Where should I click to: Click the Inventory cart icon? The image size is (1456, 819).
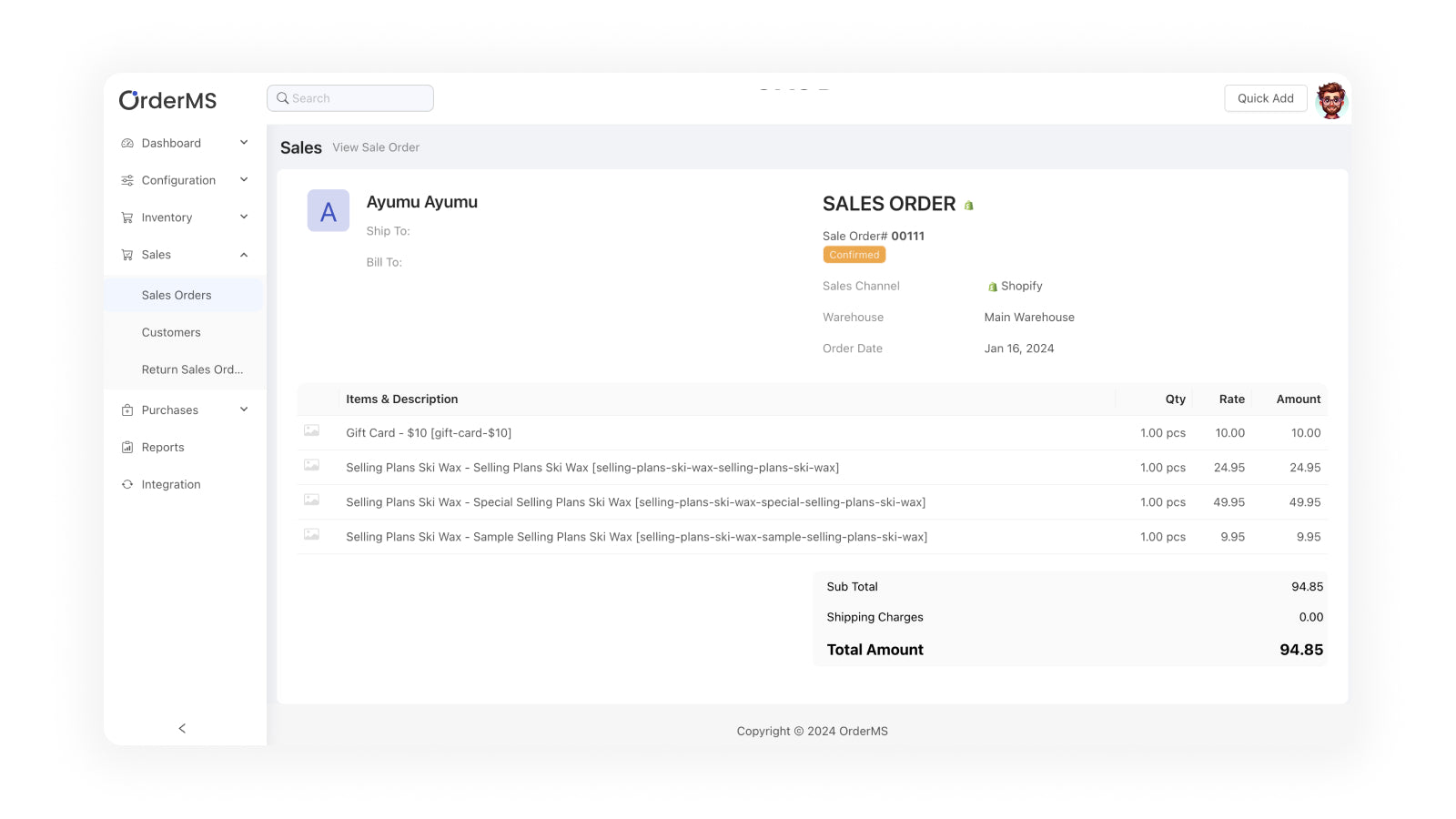click(126, 217)
